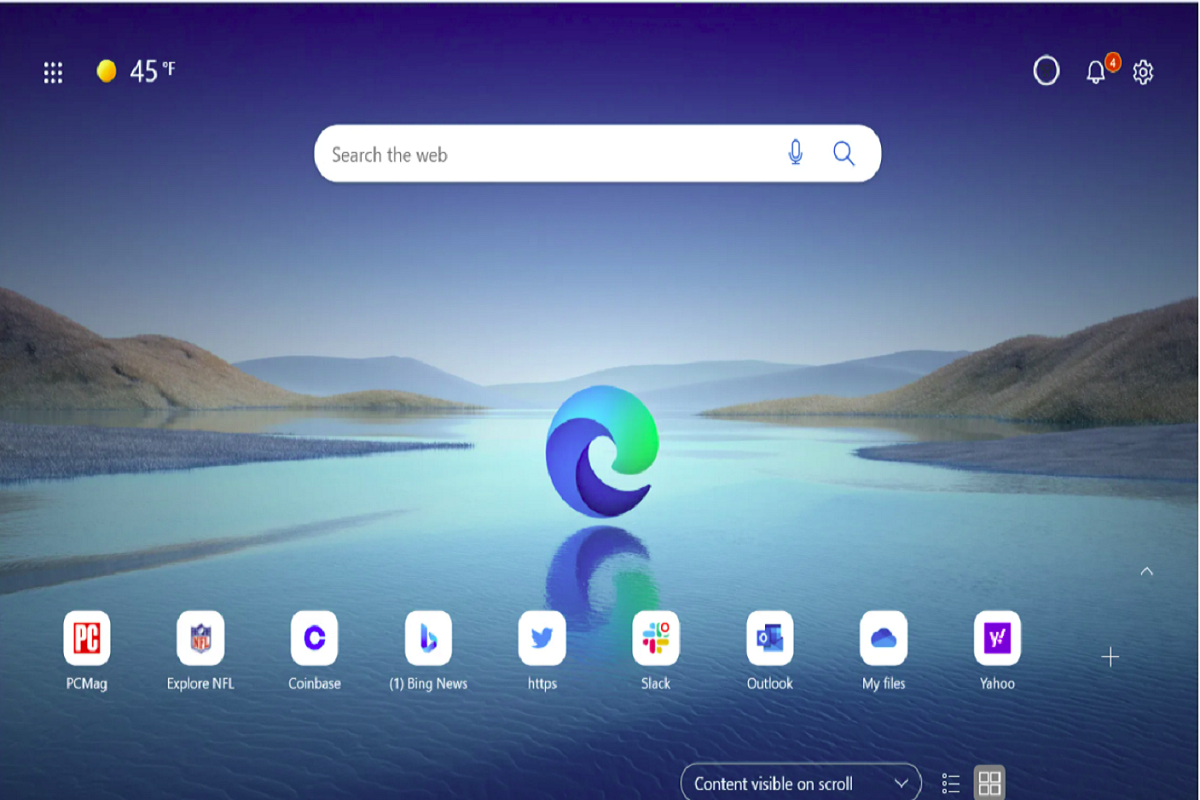Open the Slack quick link tile
1200x800 pixels.
tap(656, 638)
